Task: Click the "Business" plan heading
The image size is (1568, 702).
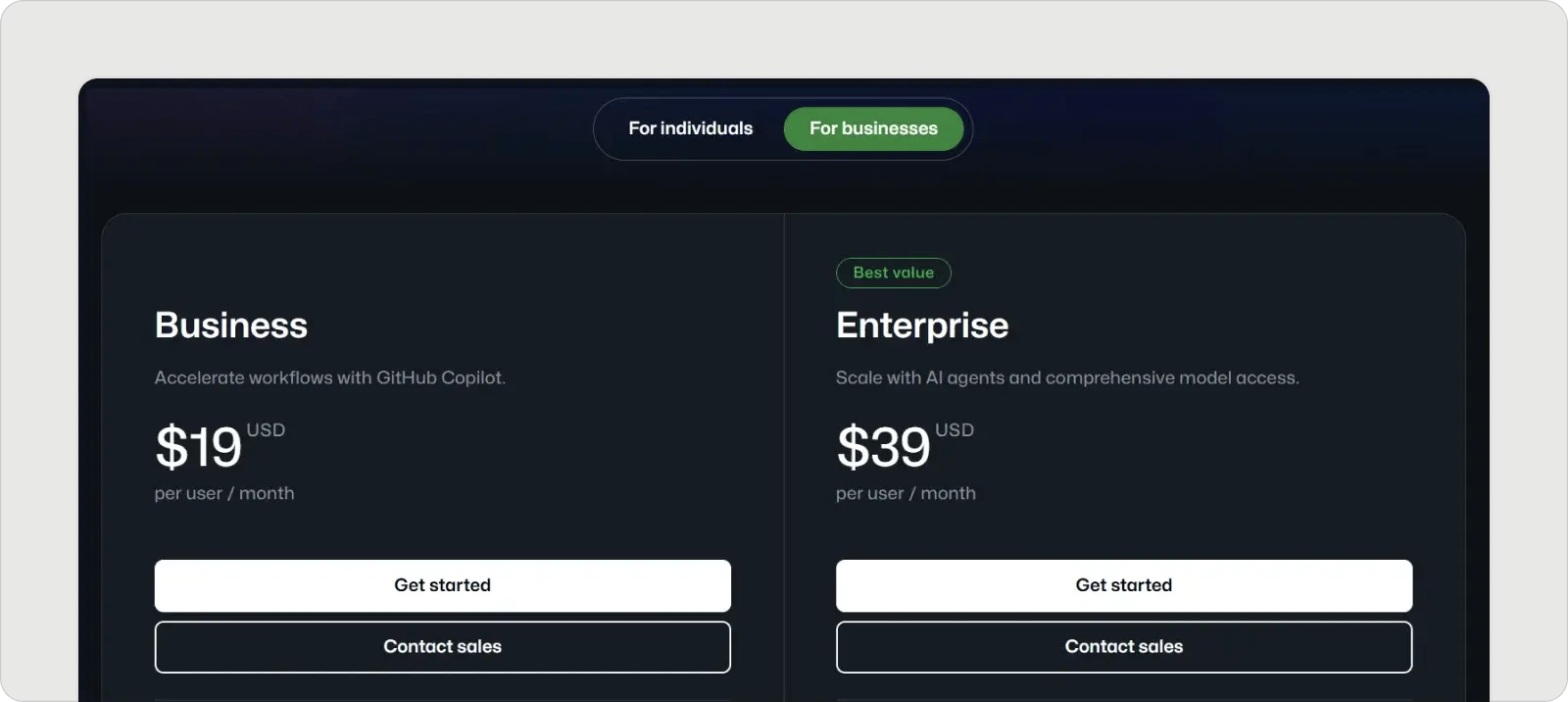Action: pos(230,325)
